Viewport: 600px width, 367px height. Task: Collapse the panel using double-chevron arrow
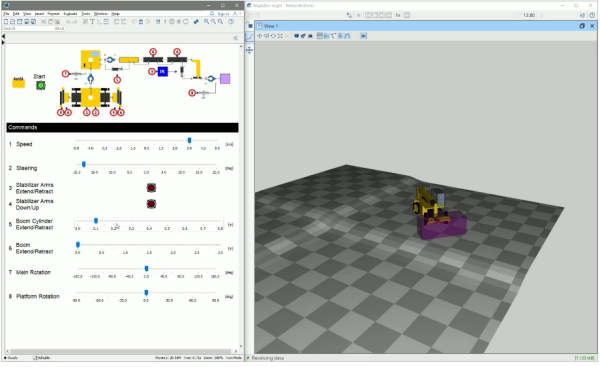pos(236,38)
